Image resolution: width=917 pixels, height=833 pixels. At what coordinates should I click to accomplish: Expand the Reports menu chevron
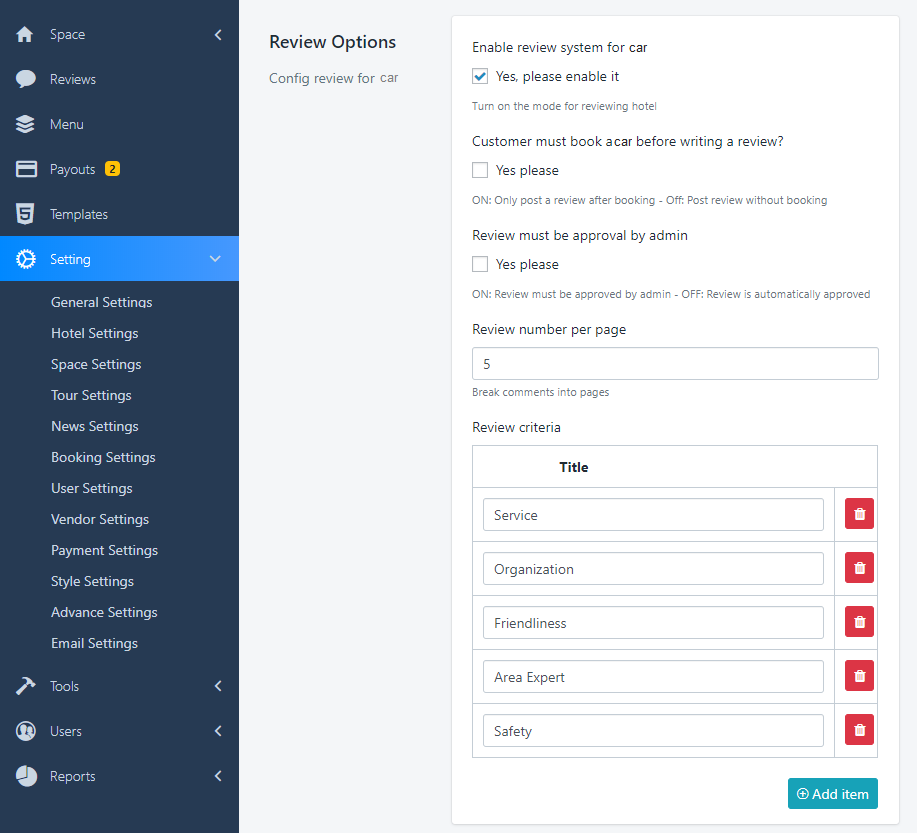click(218, 776)
